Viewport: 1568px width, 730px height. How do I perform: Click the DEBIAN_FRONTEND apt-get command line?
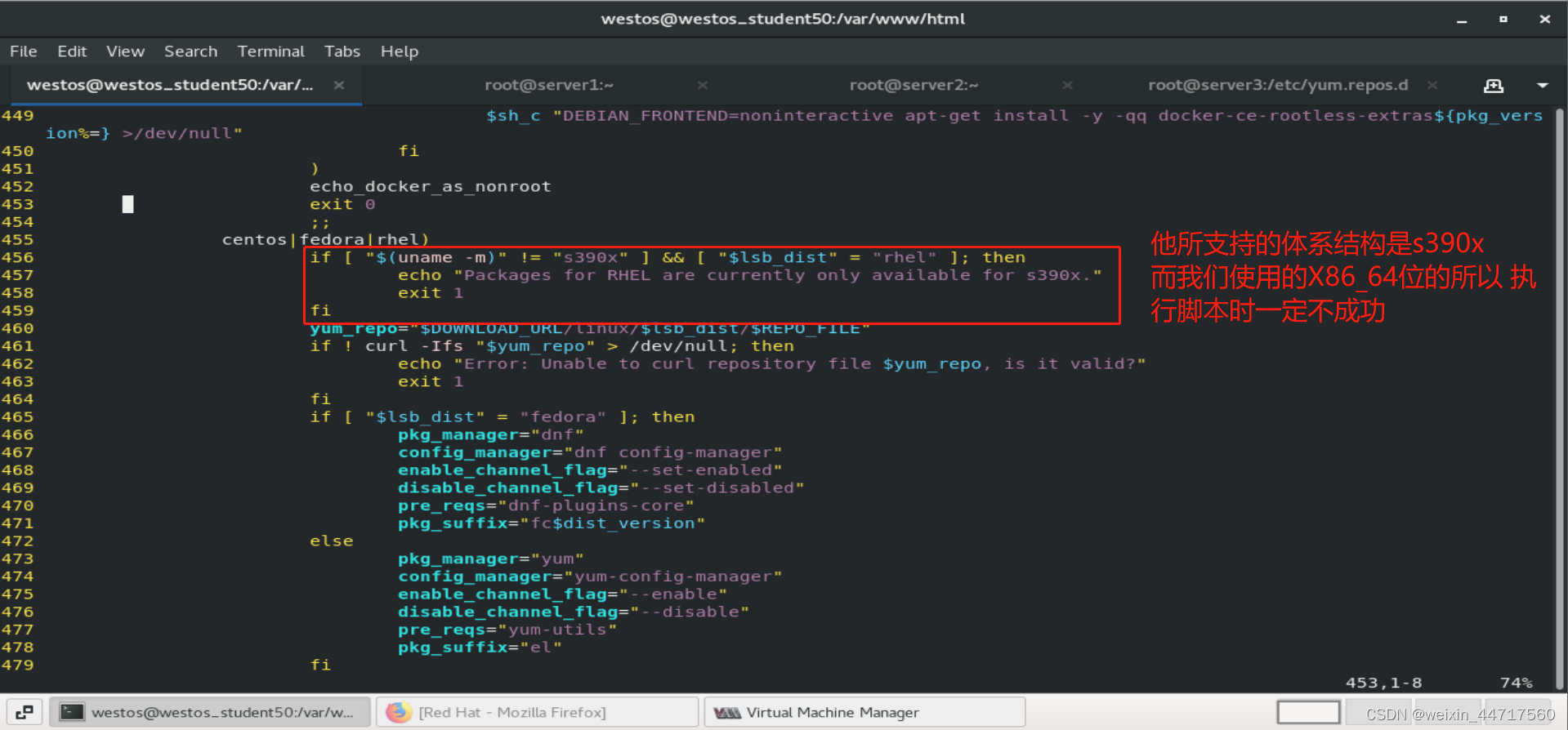click(x=1015, y=116)
